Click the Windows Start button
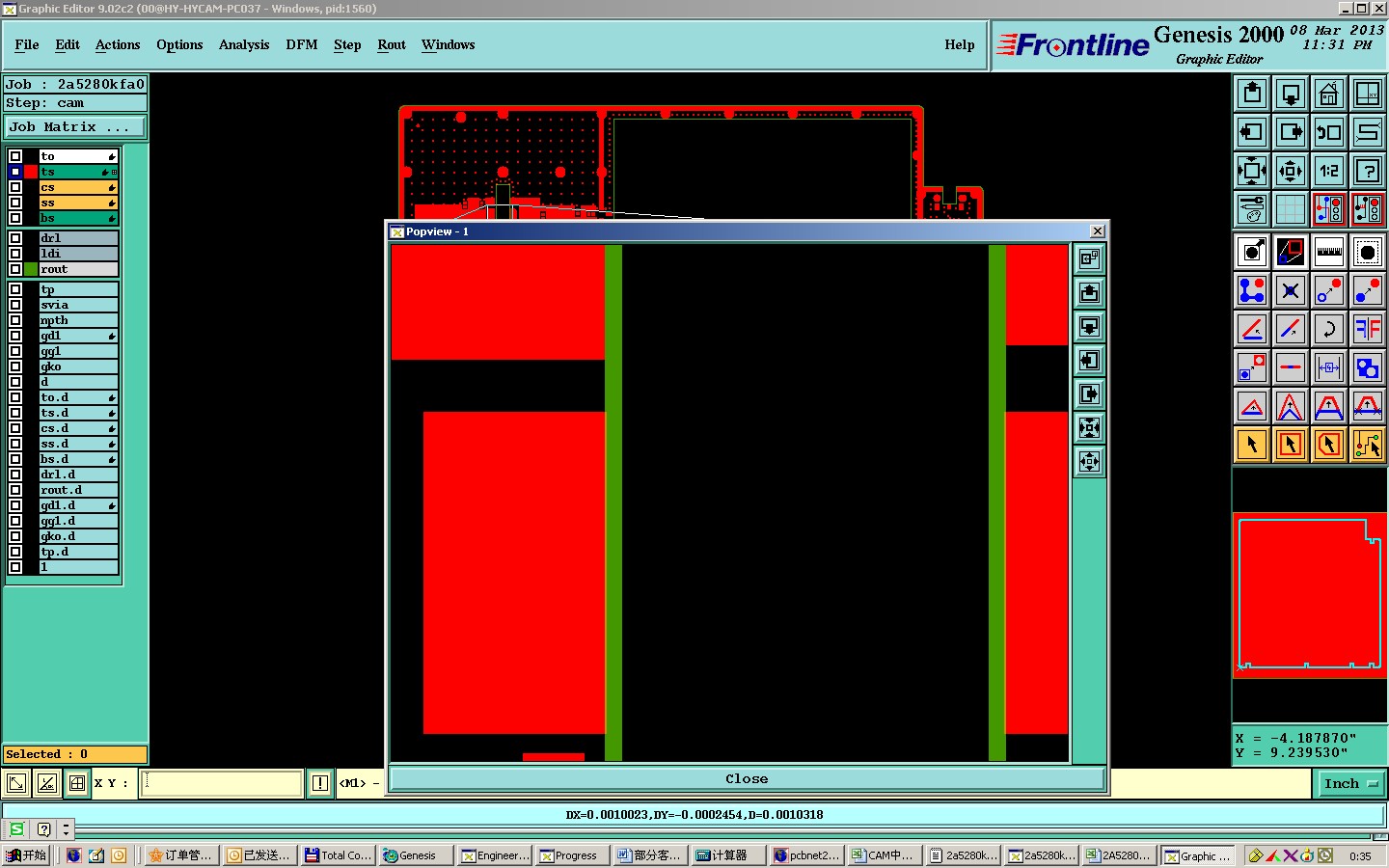The width and height of the screenshot is (1389, 868). [x=26, y=855]
